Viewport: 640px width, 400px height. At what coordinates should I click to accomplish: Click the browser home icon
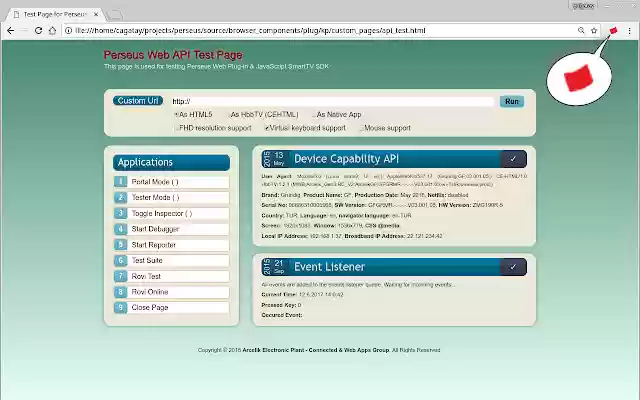pyautogui.click(x=53, y=31)
